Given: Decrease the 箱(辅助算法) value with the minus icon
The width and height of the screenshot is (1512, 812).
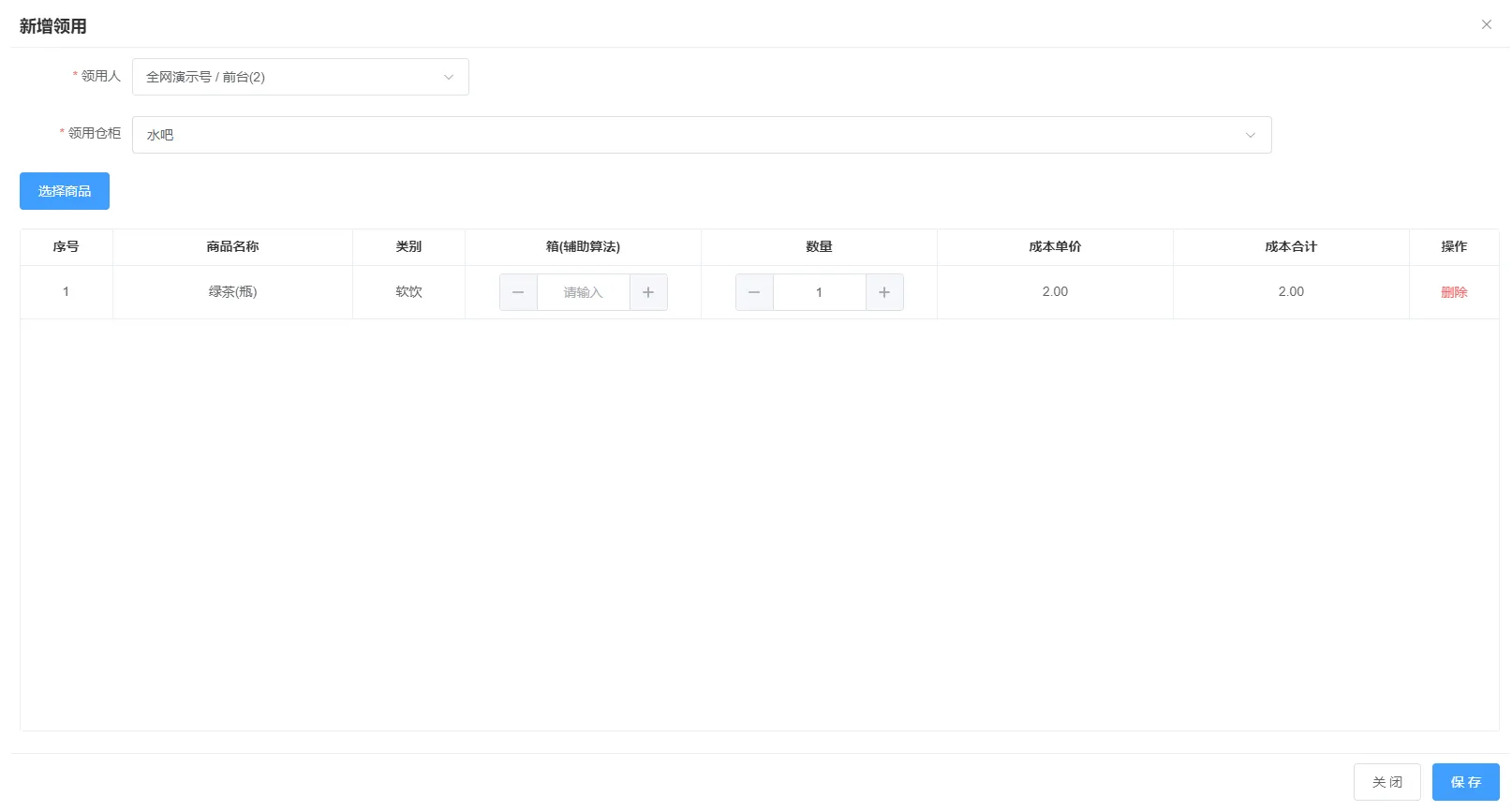Looking at the screenshot, I should point(518,292).
